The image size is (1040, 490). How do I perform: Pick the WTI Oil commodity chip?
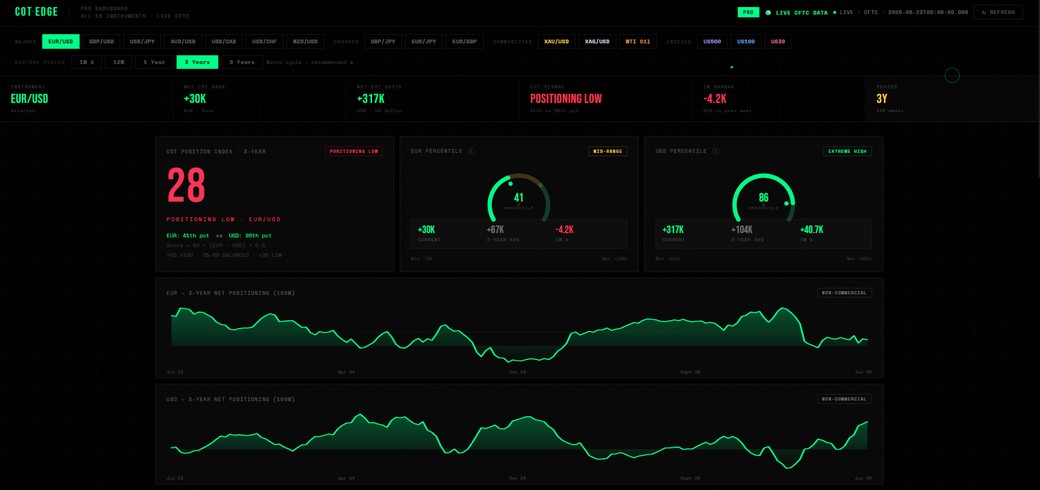click(638, 41)
